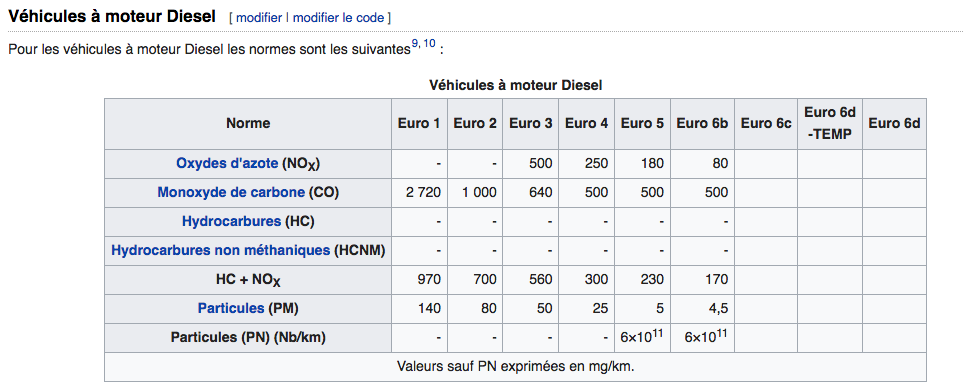The image size is (963, 392).
Task: Click the 4,5 particules value cell
Action: [702, 308]
